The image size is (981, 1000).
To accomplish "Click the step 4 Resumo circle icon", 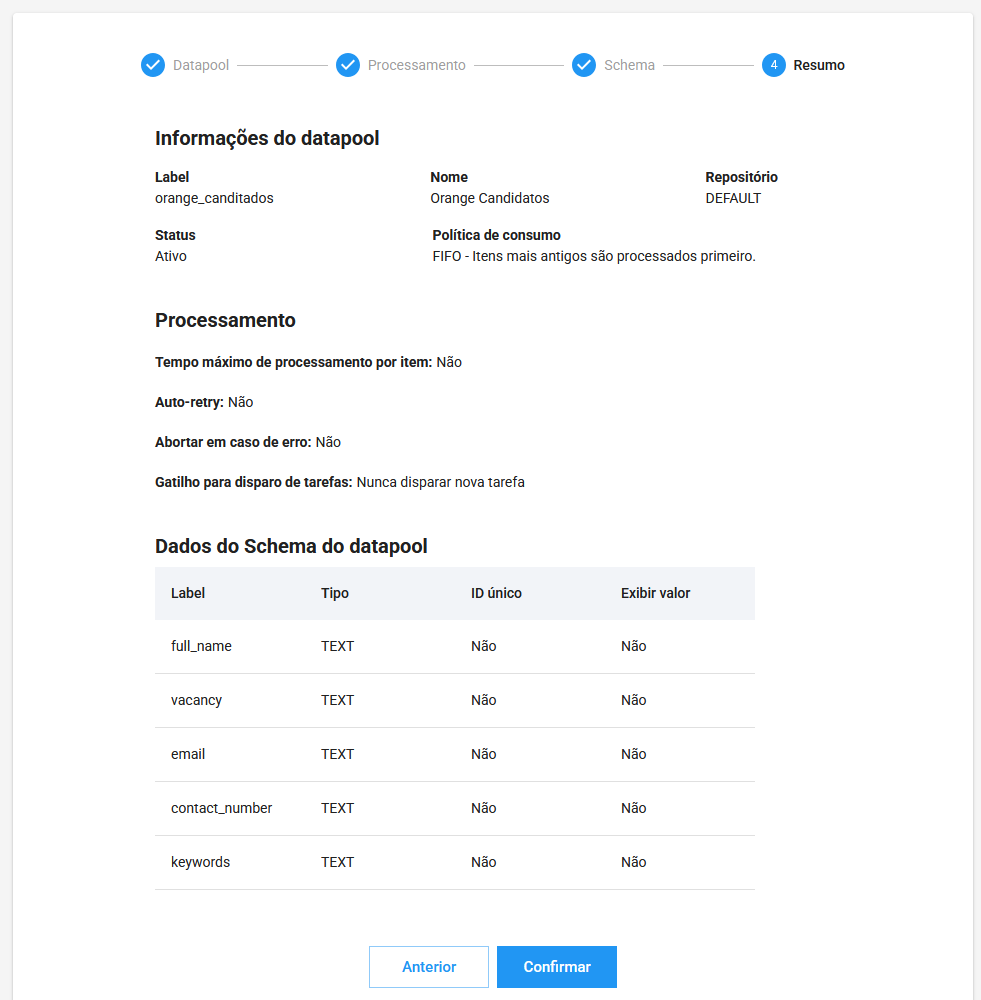I will (x=774, y=65).
